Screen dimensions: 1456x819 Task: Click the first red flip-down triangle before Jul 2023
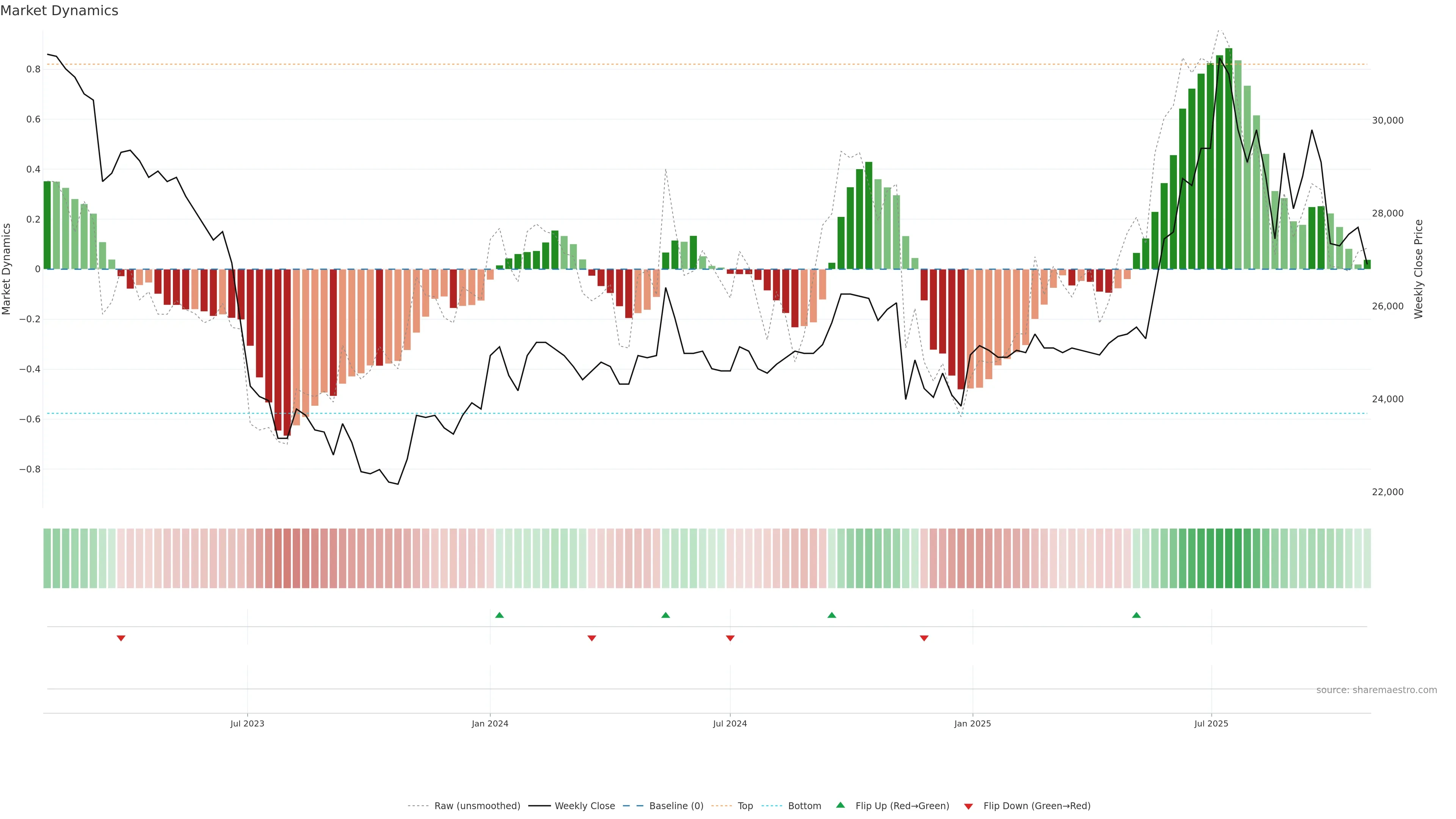(121, 638)
